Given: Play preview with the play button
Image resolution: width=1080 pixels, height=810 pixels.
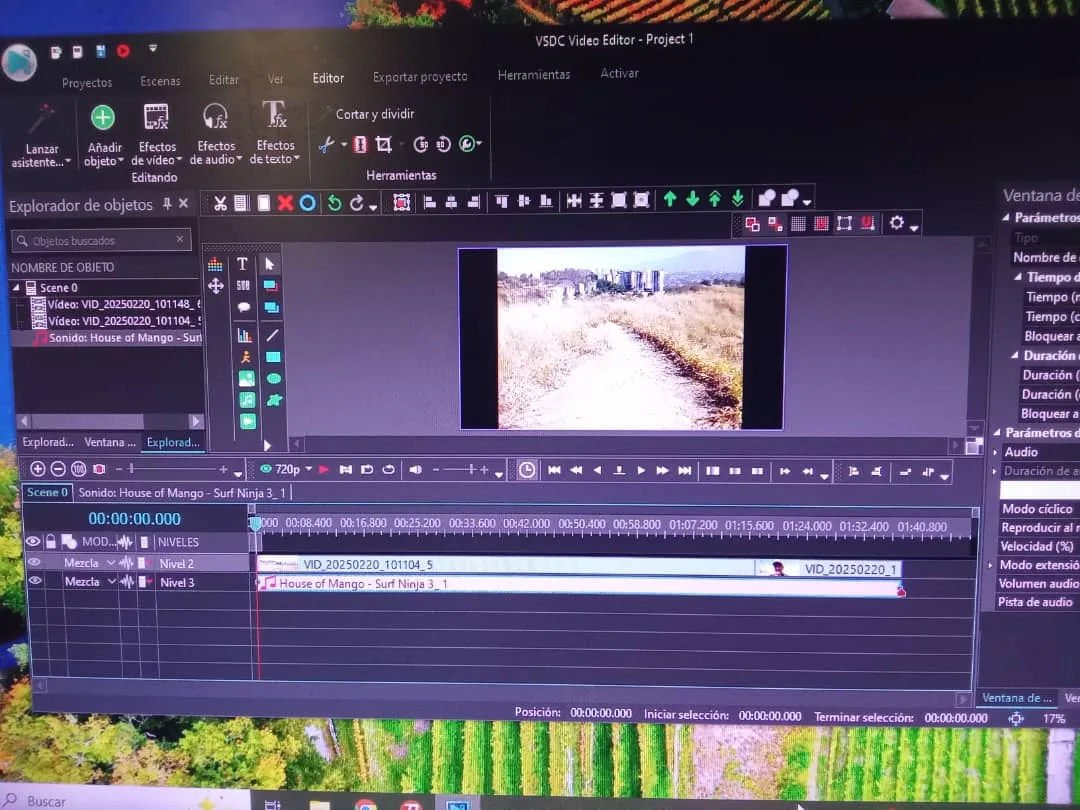Looking at the screenshot, I should (x=641, y=470).
